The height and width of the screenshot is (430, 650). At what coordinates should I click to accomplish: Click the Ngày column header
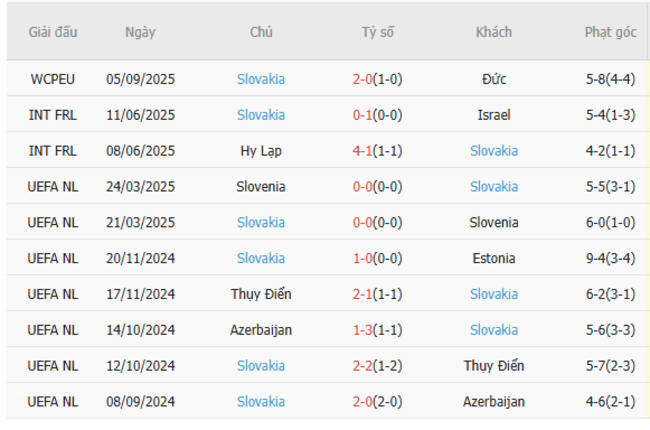click(140, 32)
